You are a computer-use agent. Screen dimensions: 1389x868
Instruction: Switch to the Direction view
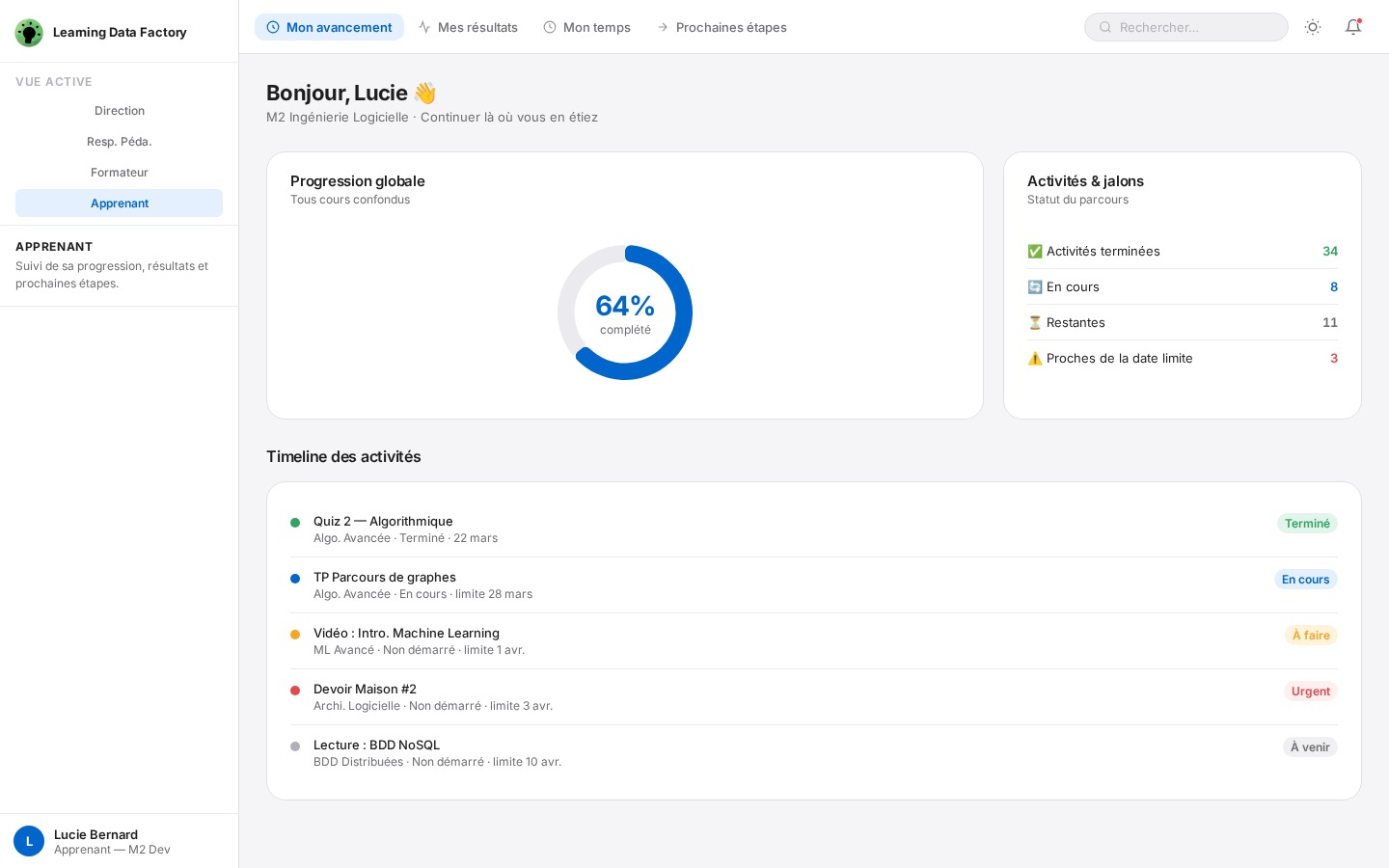click(x=120, y=111)
